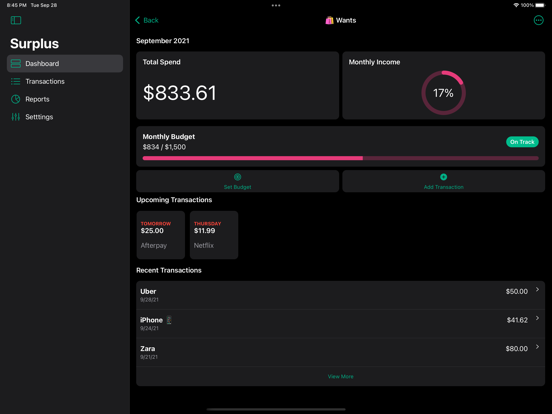Click the Add Transaction button

tap(444, 181)
